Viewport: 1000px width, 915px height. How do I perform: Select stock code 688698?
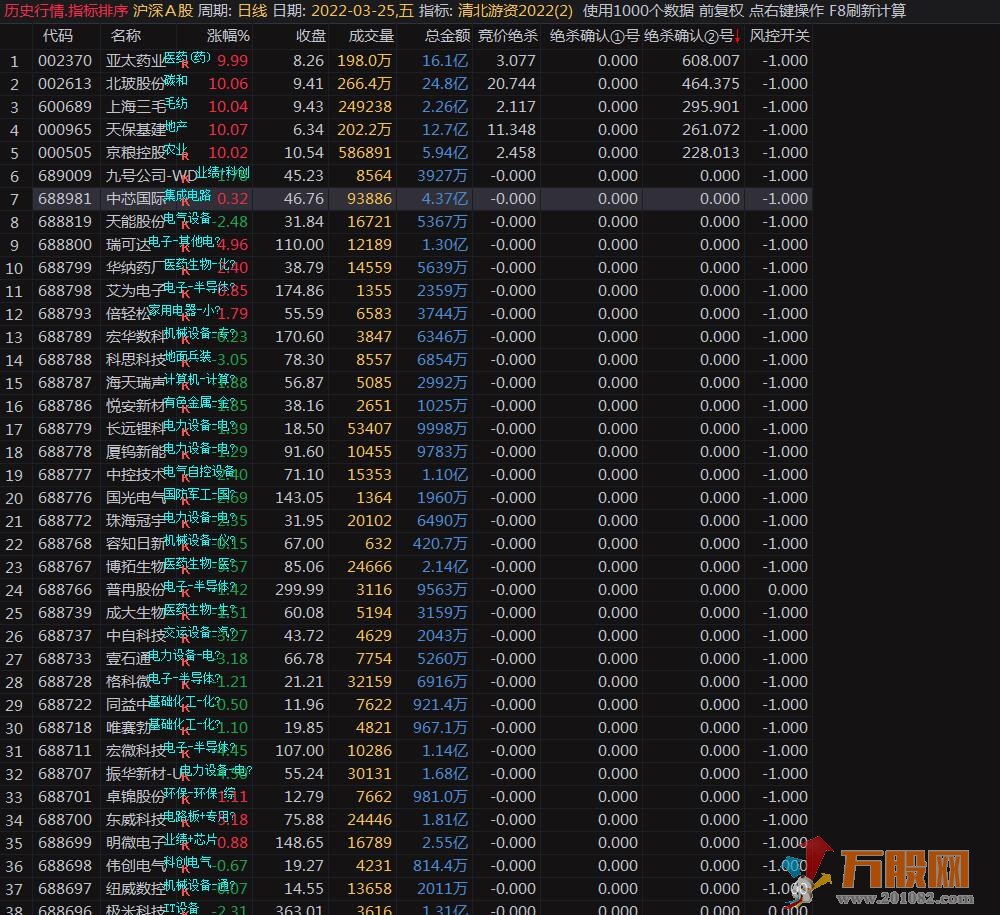click(x=65, y=865)
